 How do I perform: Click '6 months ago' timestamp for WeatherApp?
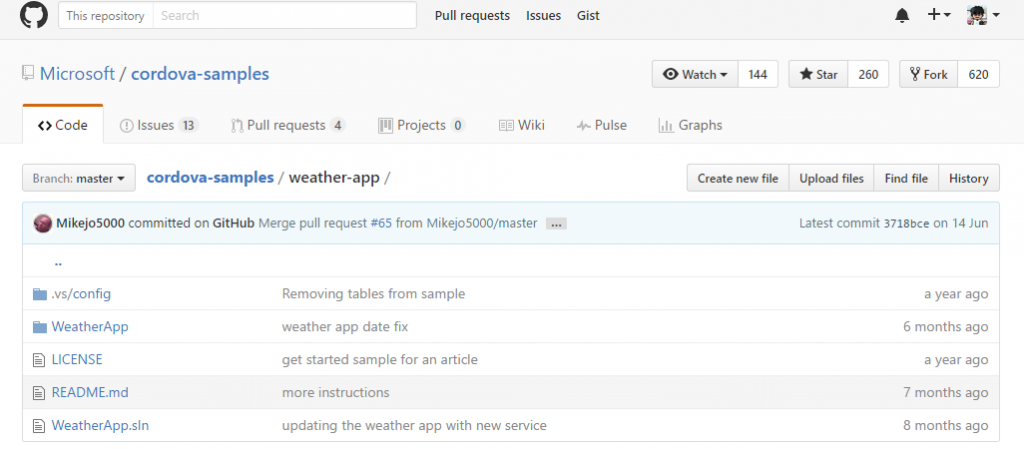946,327
